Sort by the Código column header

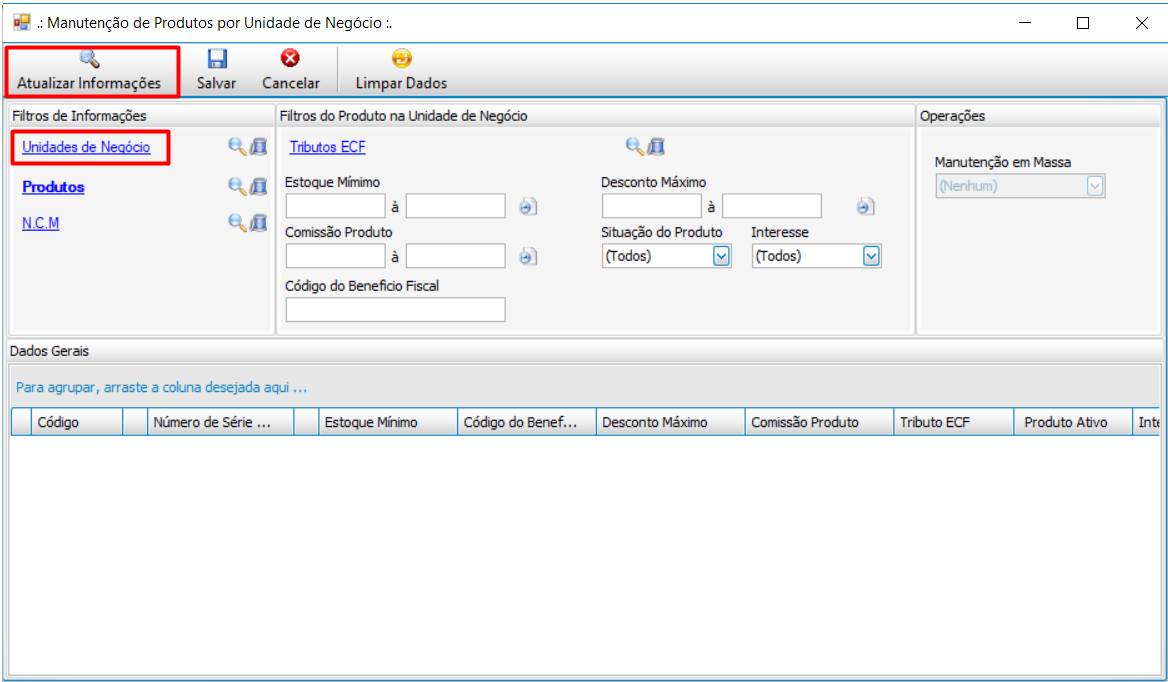(77, 422)
